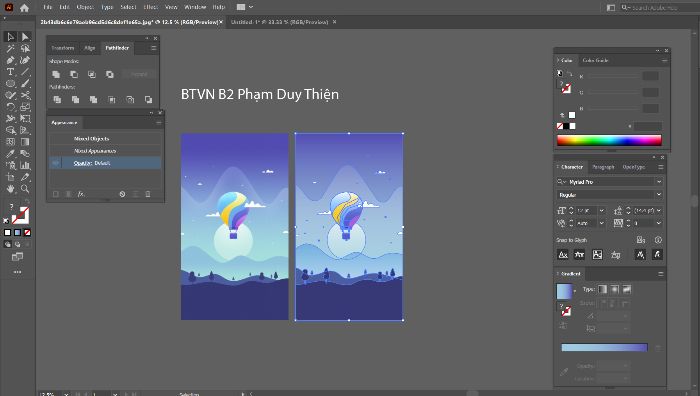
Task: Select the Line Segment tool
Action: [x=25, y=71]
